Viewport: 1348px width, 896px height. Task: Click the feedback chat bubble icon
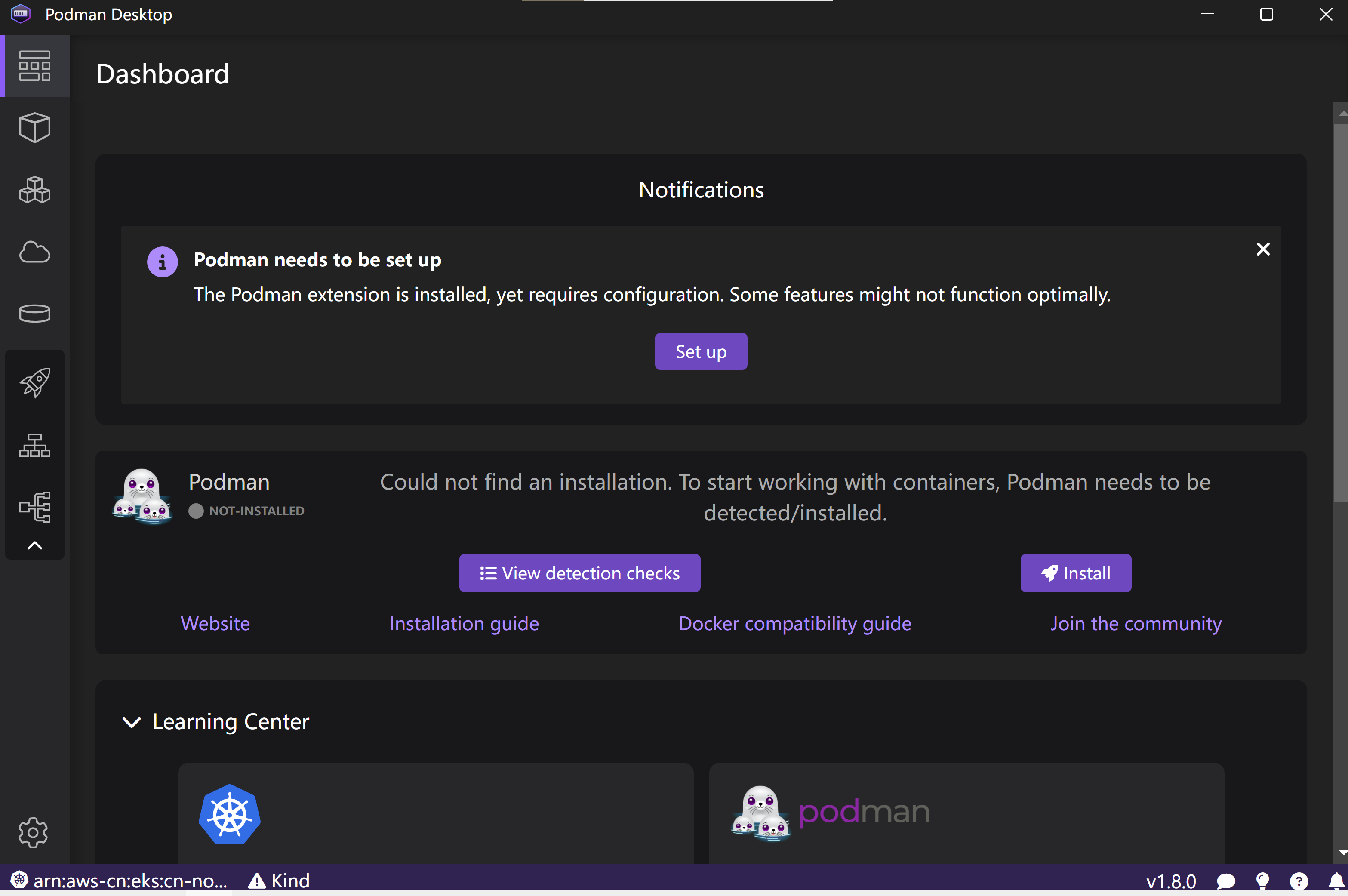1226,881
